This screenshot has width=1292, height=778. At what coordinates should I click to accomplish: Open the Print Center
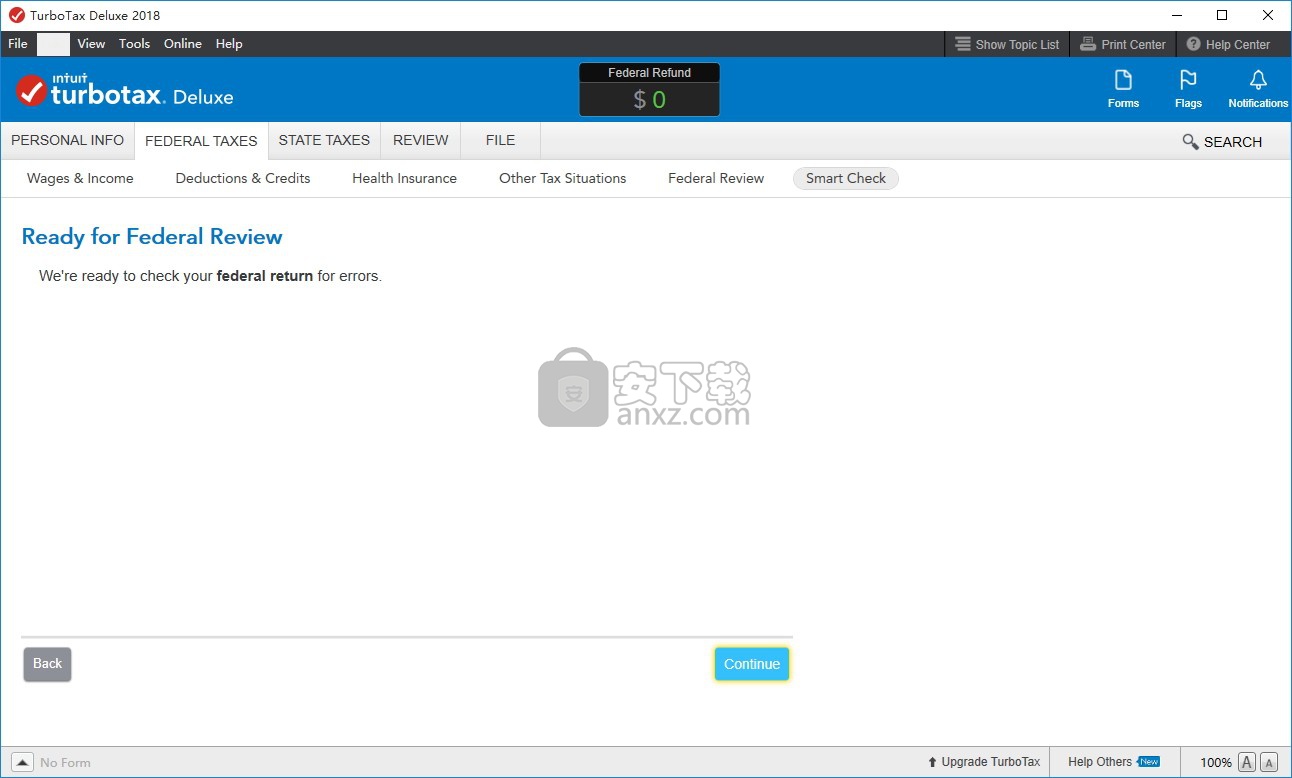1123,44
